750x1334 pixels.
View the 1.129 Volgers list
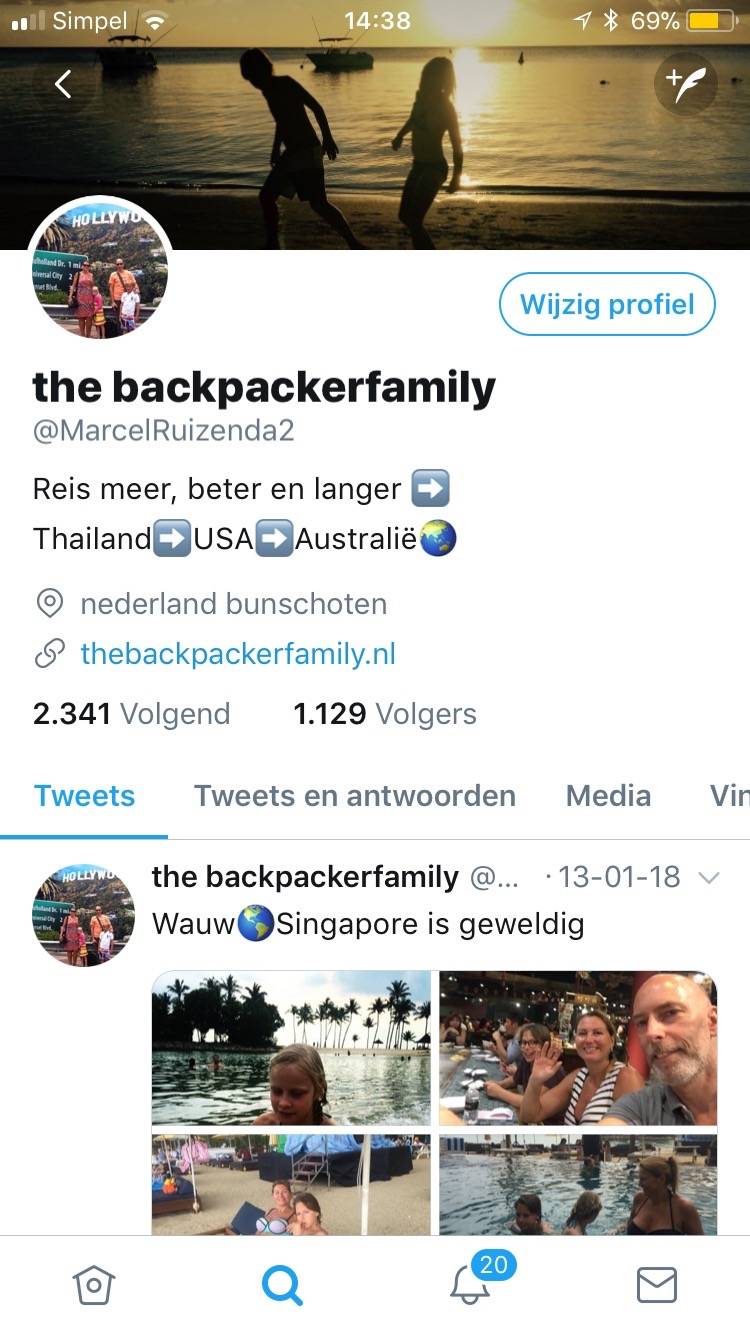pyautogui.click(x=385, y=714)
